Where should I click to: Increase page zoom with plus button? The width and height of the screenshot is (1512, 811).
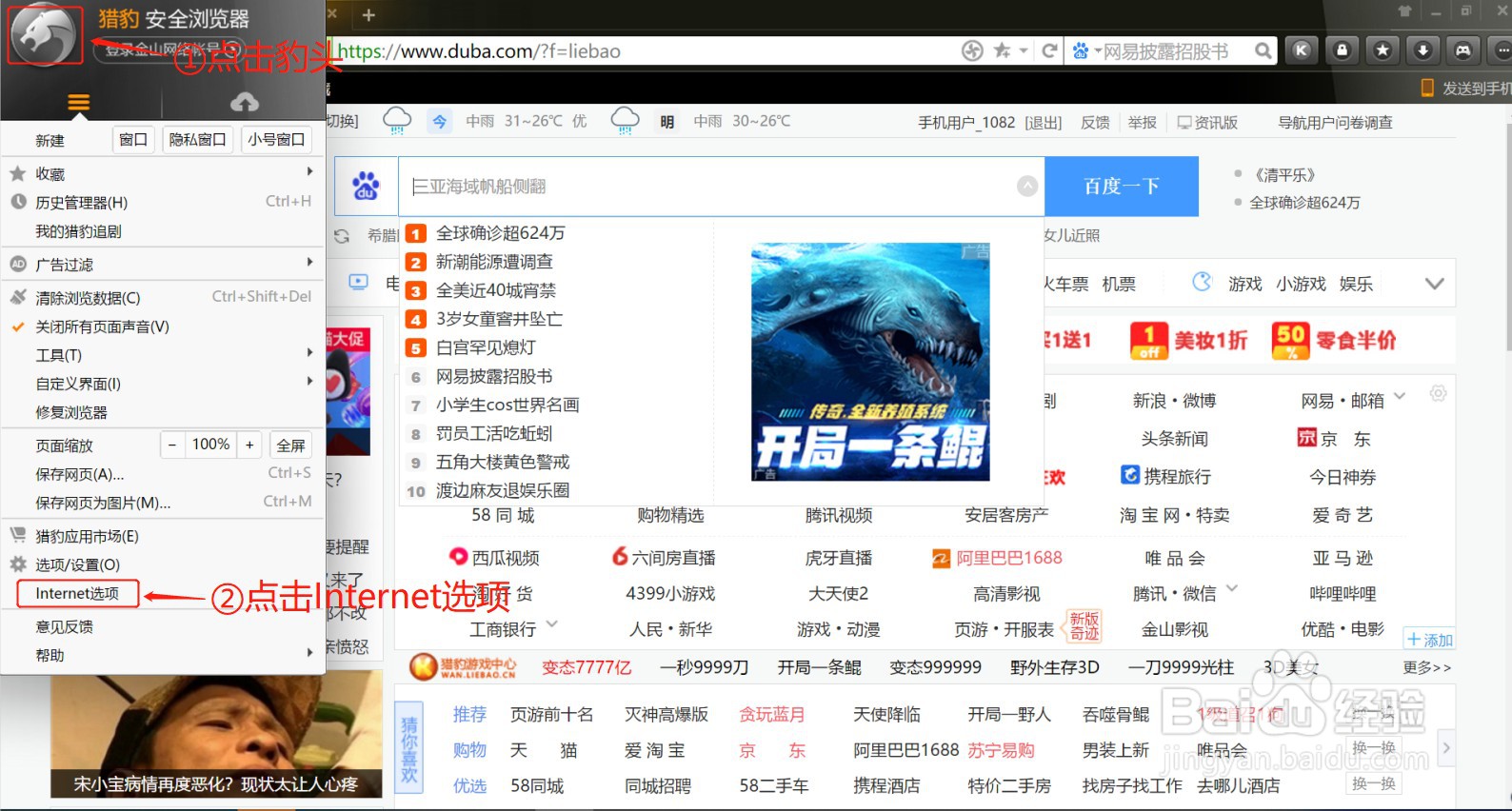pos(249,445)
